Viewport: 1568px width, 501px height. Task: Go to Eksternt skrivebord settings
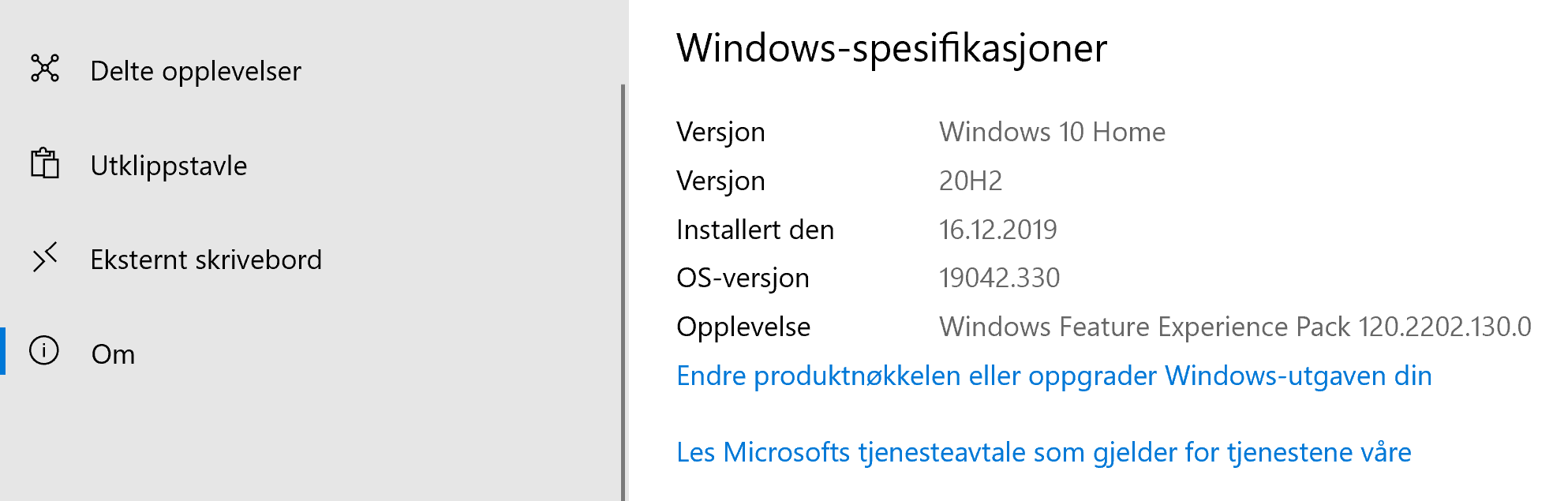tap(206, 260)
